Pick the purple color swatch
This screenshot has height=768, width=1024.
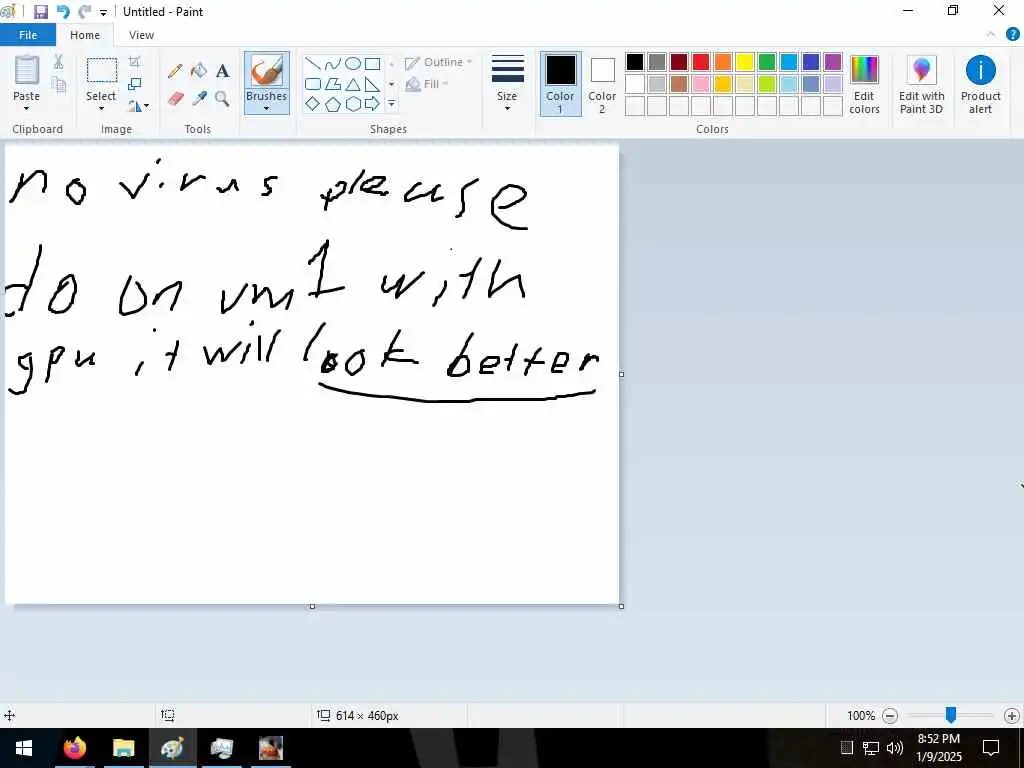[x=833, y=62]
